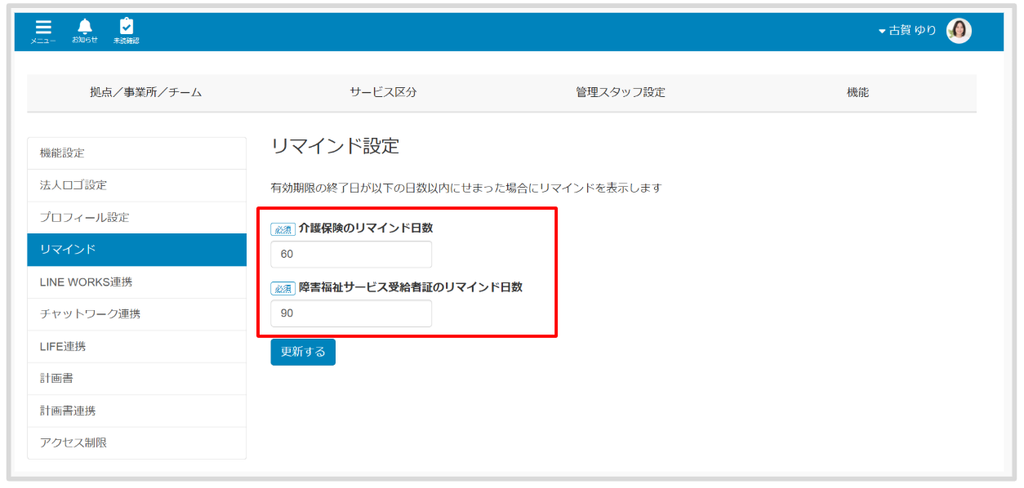Expand the 古賀 ゆり user dropdown
The height and width of the screenshot is (488, 1024).
pos(907,31)
